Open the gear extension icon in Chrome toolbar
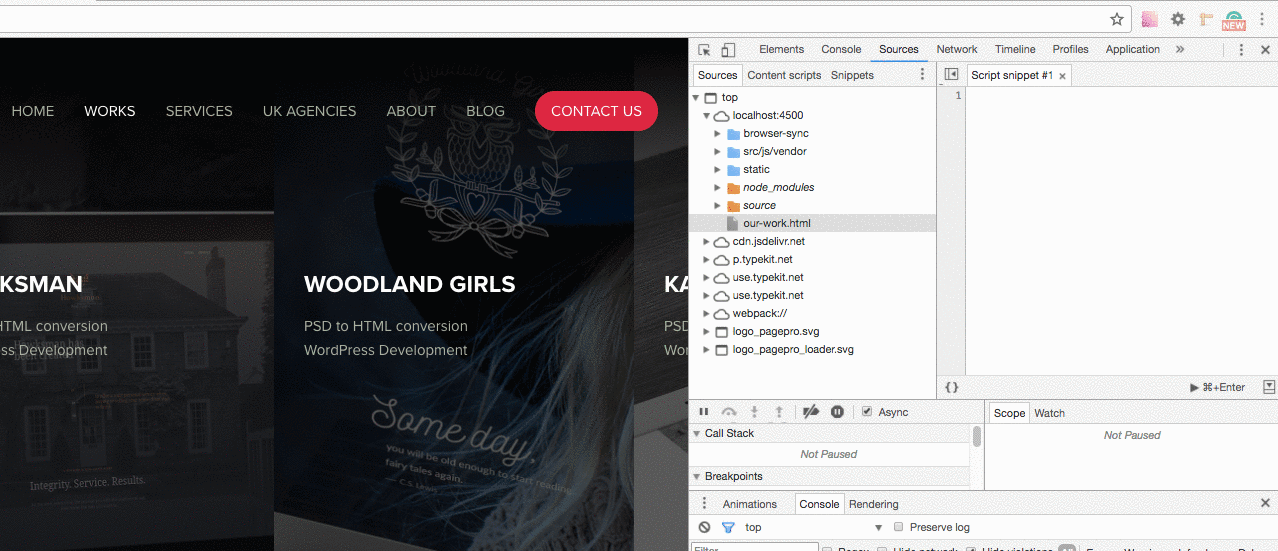This screenshot has width=1278, height=551. (x=1178, y=19)
